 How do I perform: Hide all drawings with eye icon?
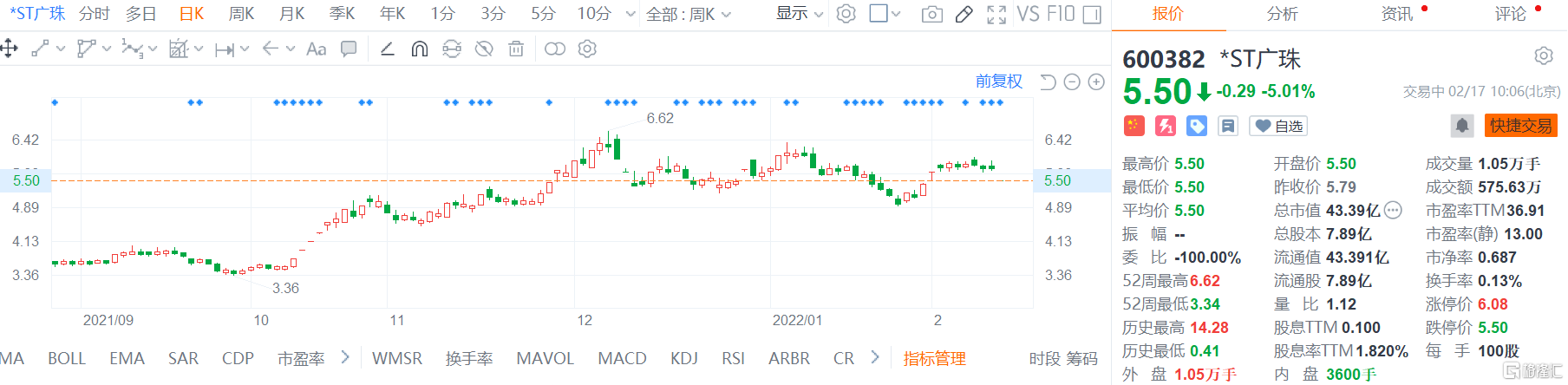pos(484,49)
